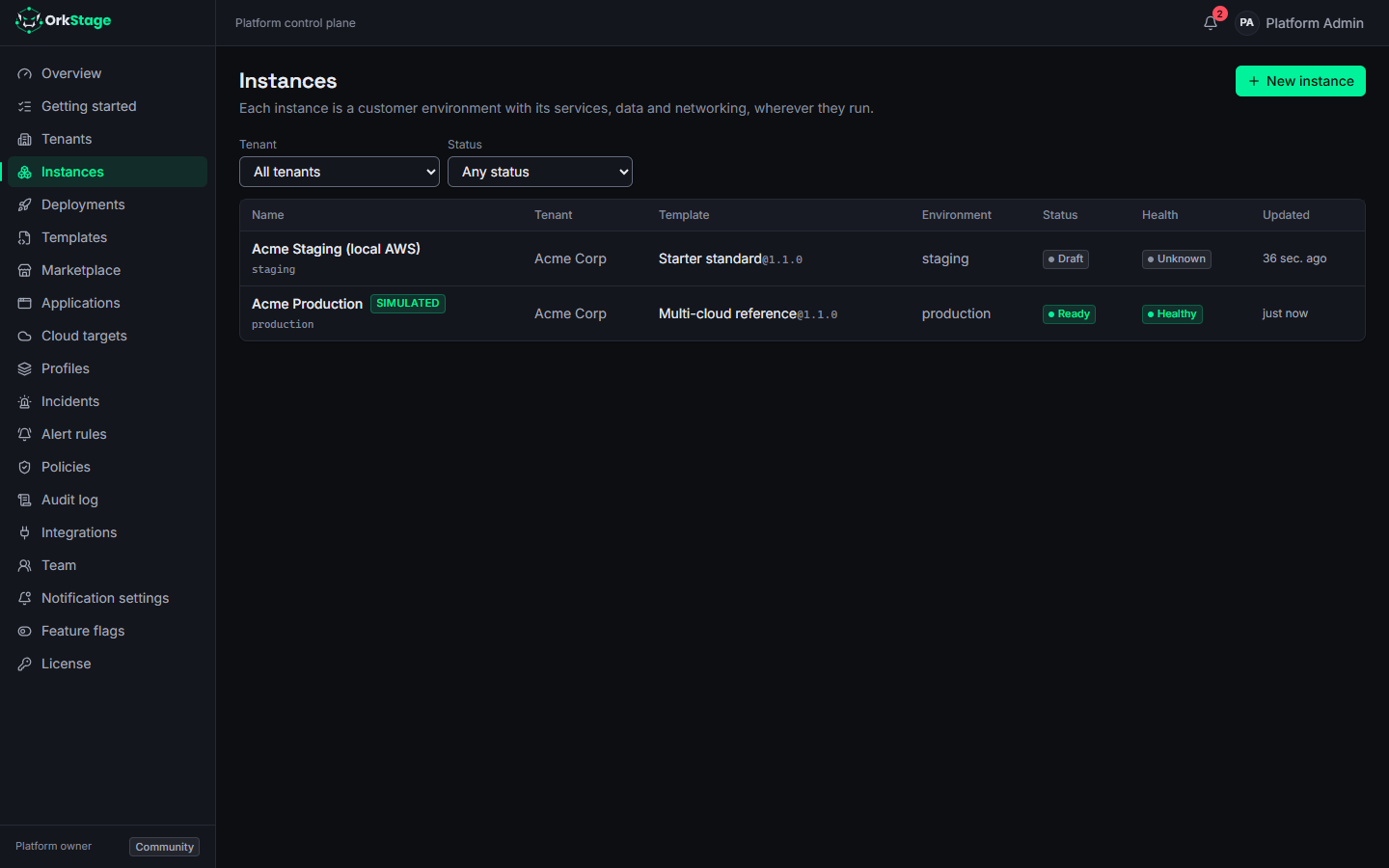Go to Feature flags page
This screenshot has width=1389, height=868.
107,631
